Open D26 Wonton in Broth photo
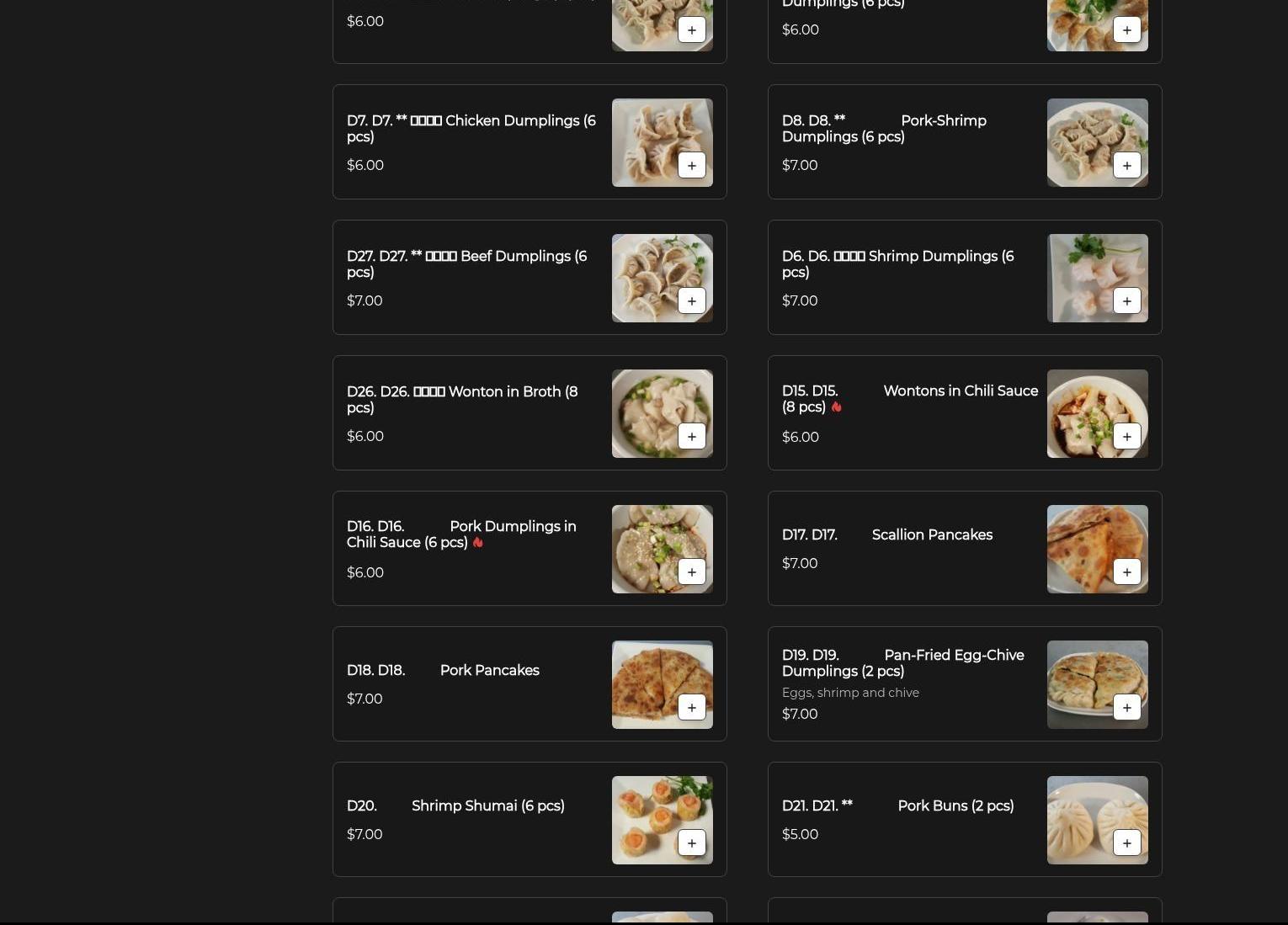The height and width of the screenshot is (925, 1288). coord(663,413)
